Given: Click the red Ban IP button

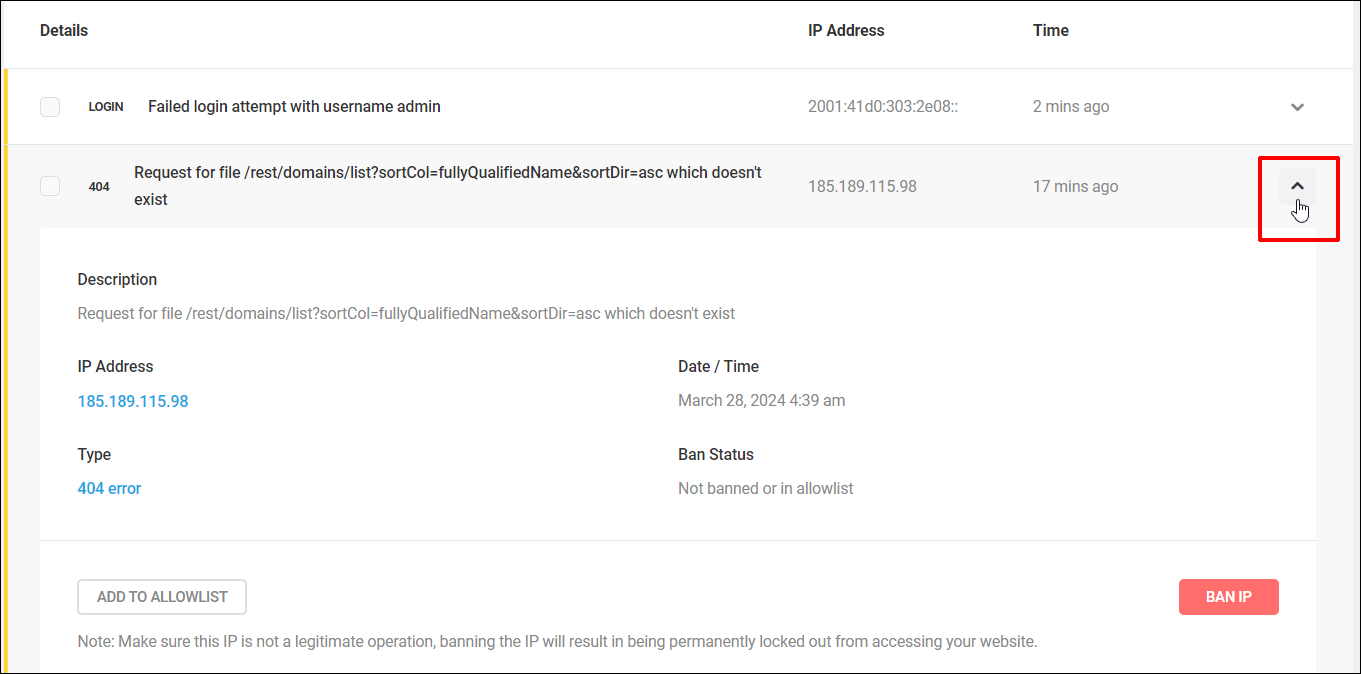Looking at the screenshot, I should [1229, 597].
